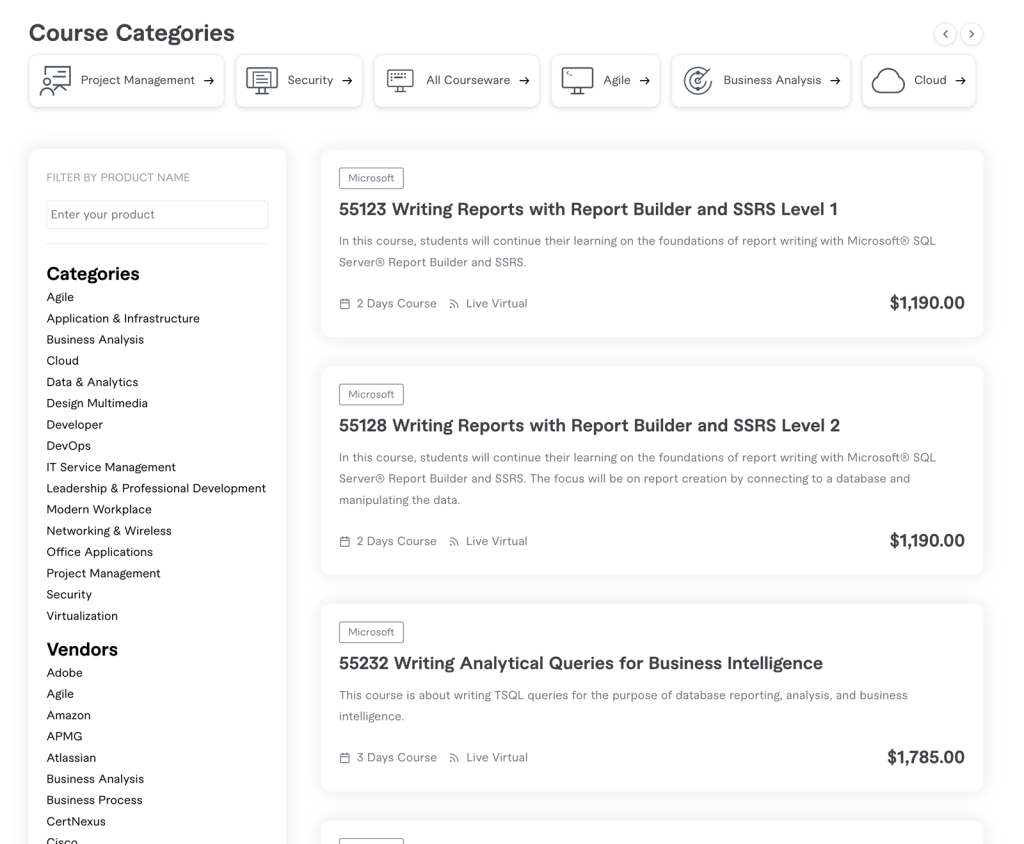Screen dimensions: 1024x844
Task: Click the Agile monitor icon
Action: [x=577, y=80]
